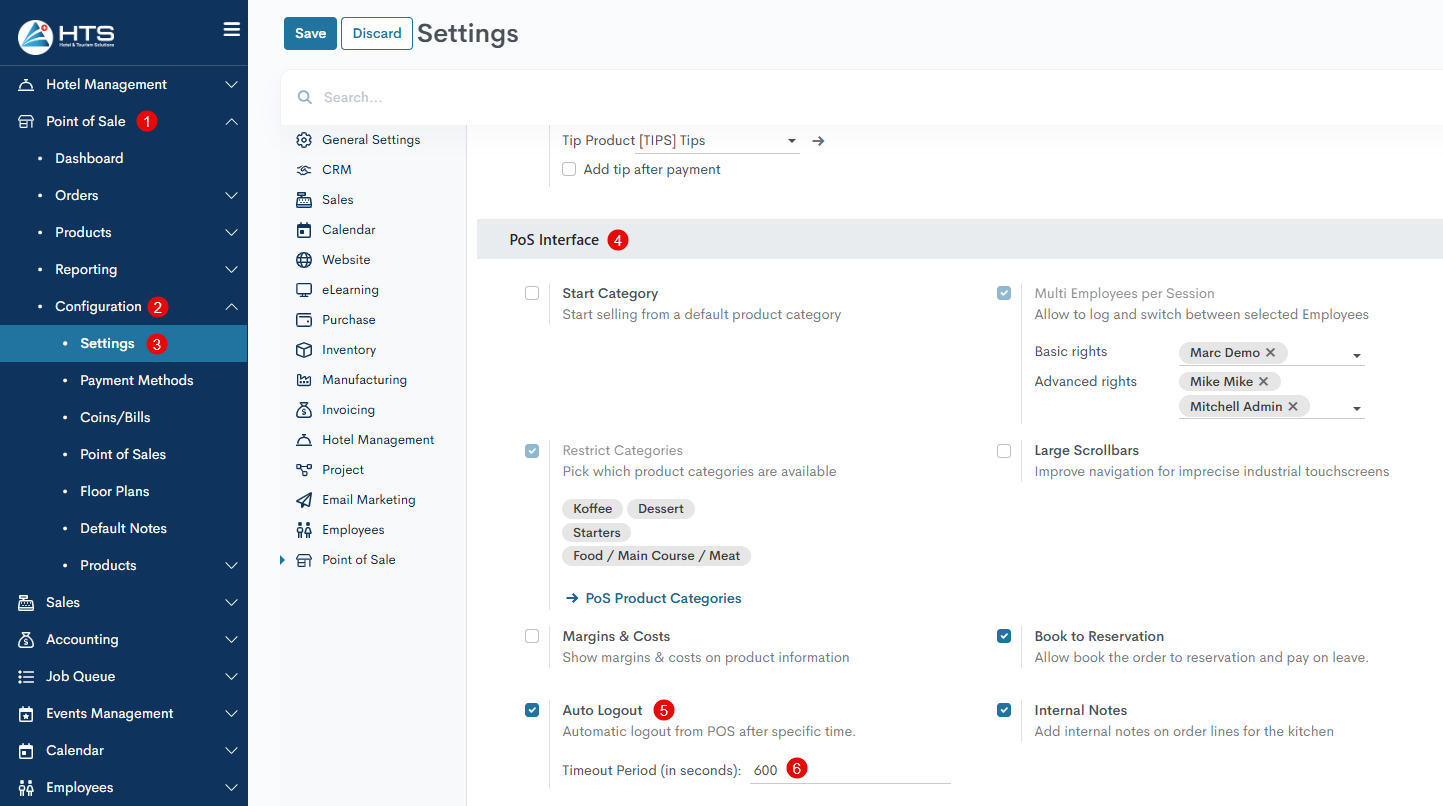Open the Advanced rights dropdown arrow
Viewport: 1443px width, 806px height.
(x=1357, y=408)
